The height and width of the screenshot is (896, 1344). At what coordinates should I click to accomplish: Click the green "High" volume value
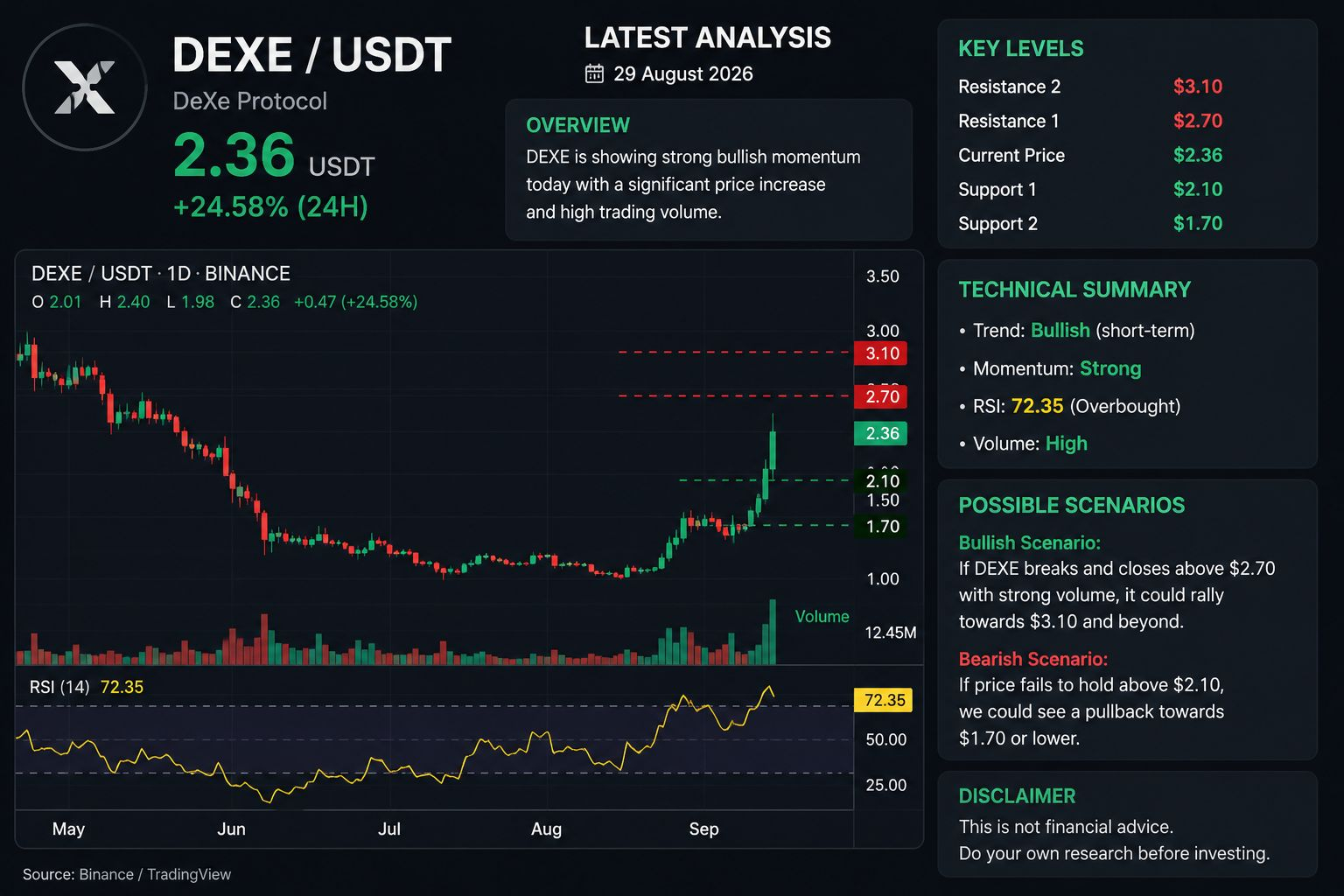(x=1066, y=444)
